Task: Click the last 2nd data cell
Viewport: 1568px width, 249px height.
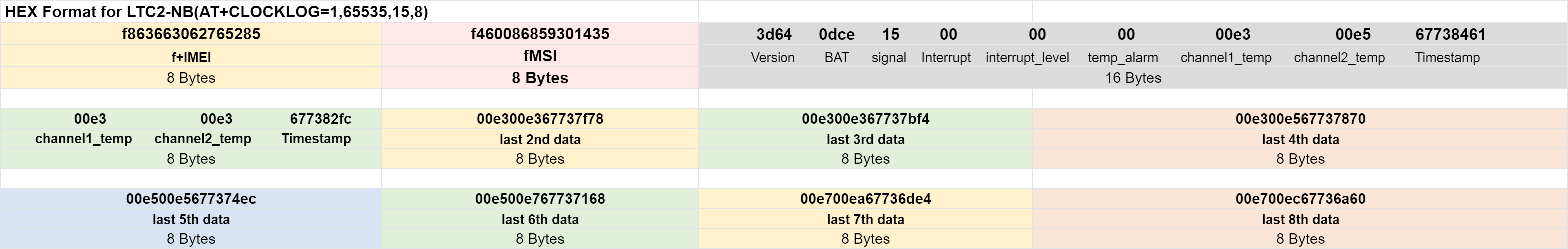Action: click(x=540, y=139)
